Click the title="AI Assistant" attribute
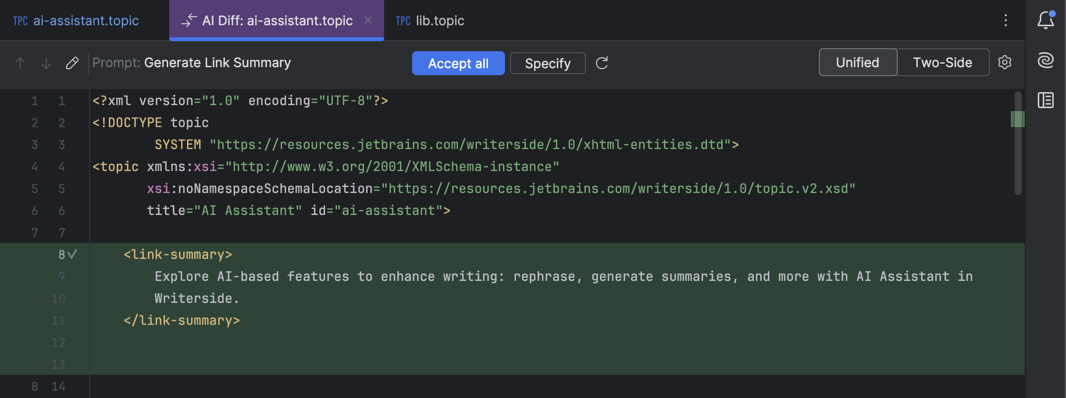This screenshot has width=1066, height=398. click(x=224, y=210)
